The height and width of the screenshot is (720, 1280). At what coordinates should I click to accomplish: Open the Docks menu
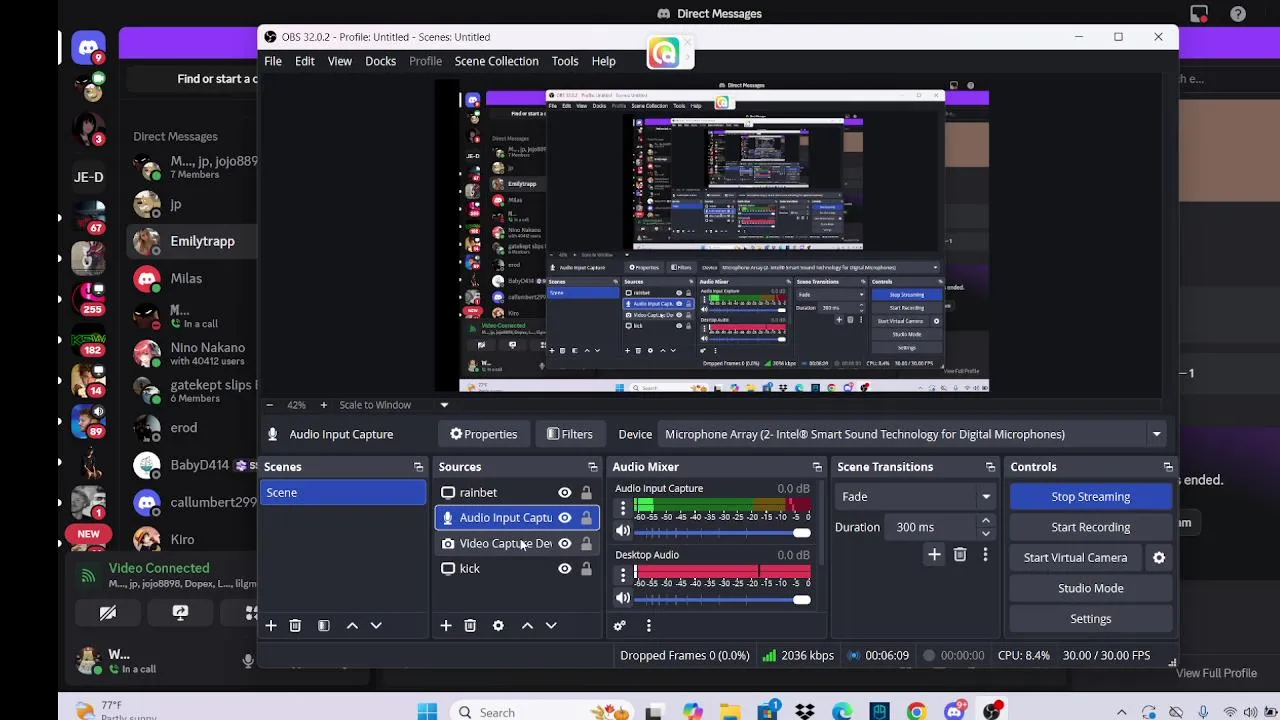(380, 61)
